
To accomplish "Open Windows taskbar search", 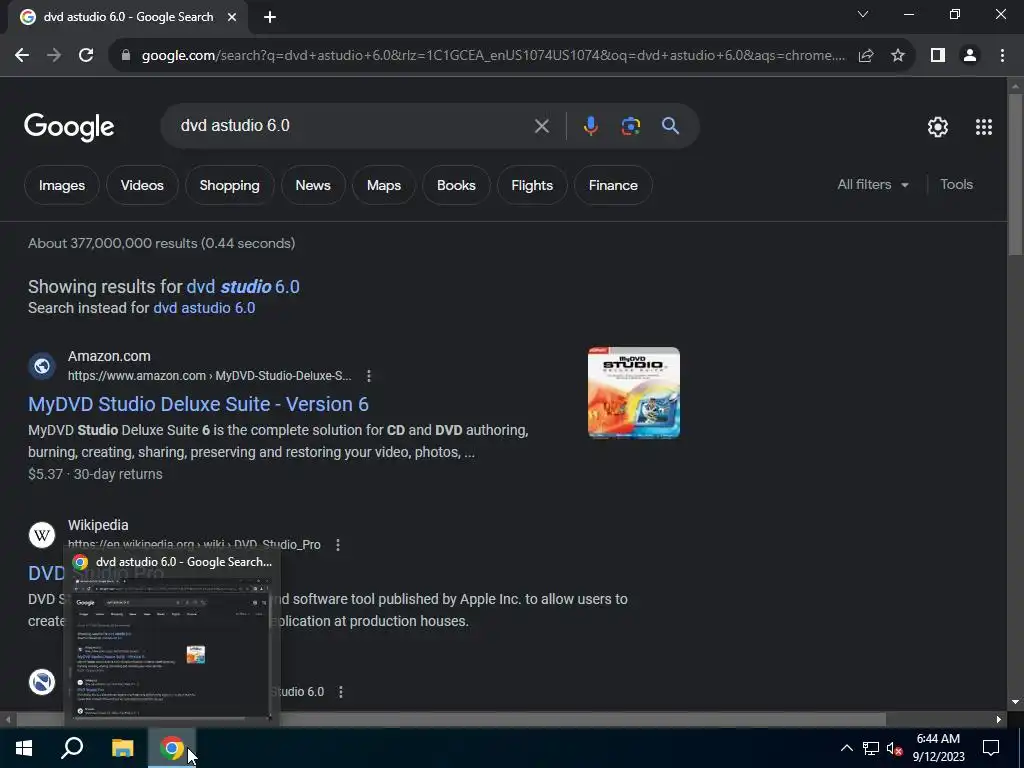I will click(72, 748).
